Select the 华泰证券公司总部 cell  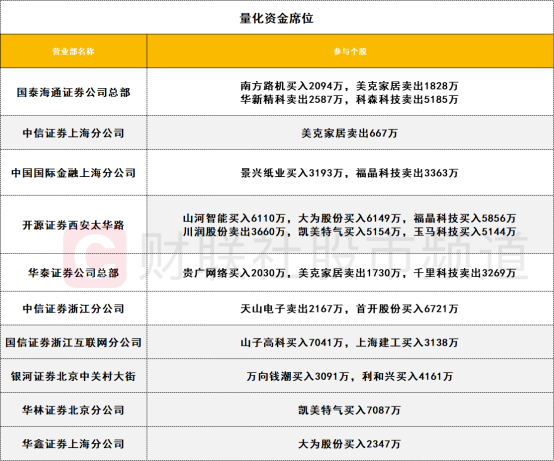click(73, 273)
